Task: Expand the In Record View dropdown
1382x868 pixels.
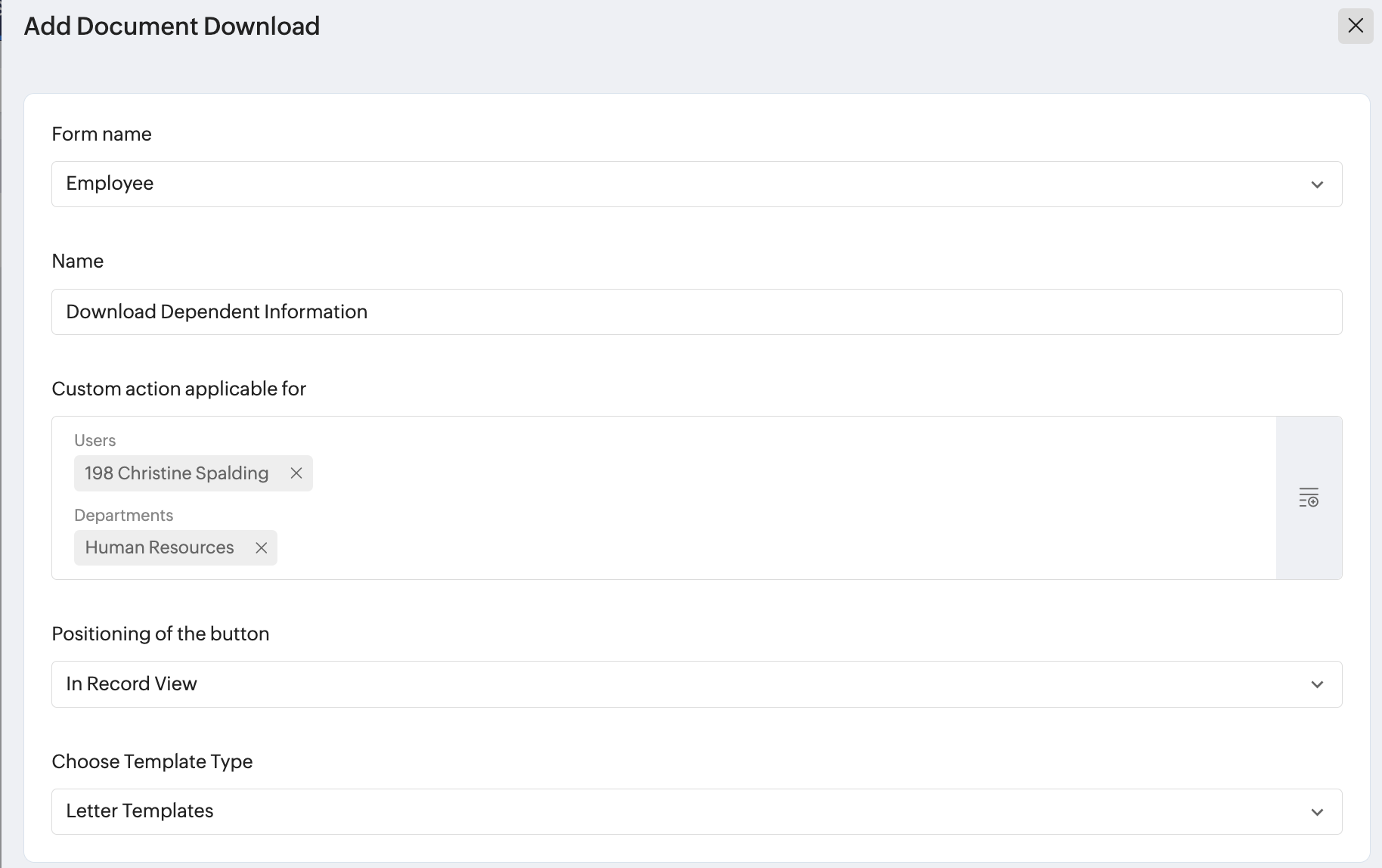Action: [680, 684]
